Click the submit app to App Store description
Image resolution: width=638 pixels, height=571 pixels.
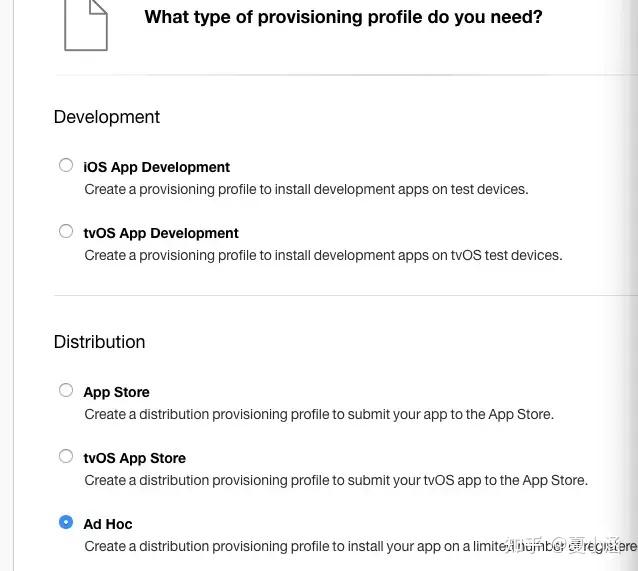point(318,414)
